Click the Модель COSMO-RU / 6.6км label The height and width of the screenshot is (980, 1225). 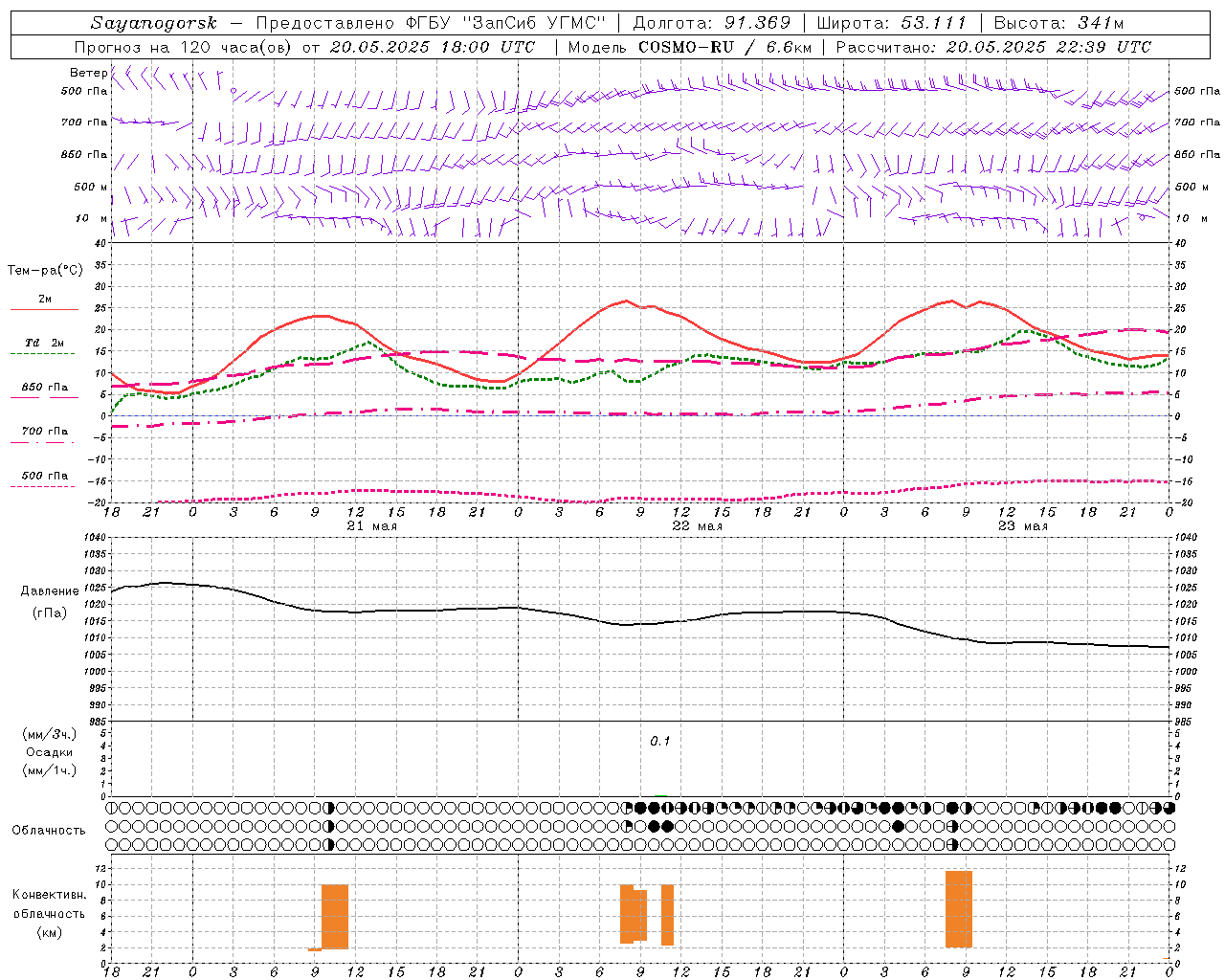[x=689, y=47]
